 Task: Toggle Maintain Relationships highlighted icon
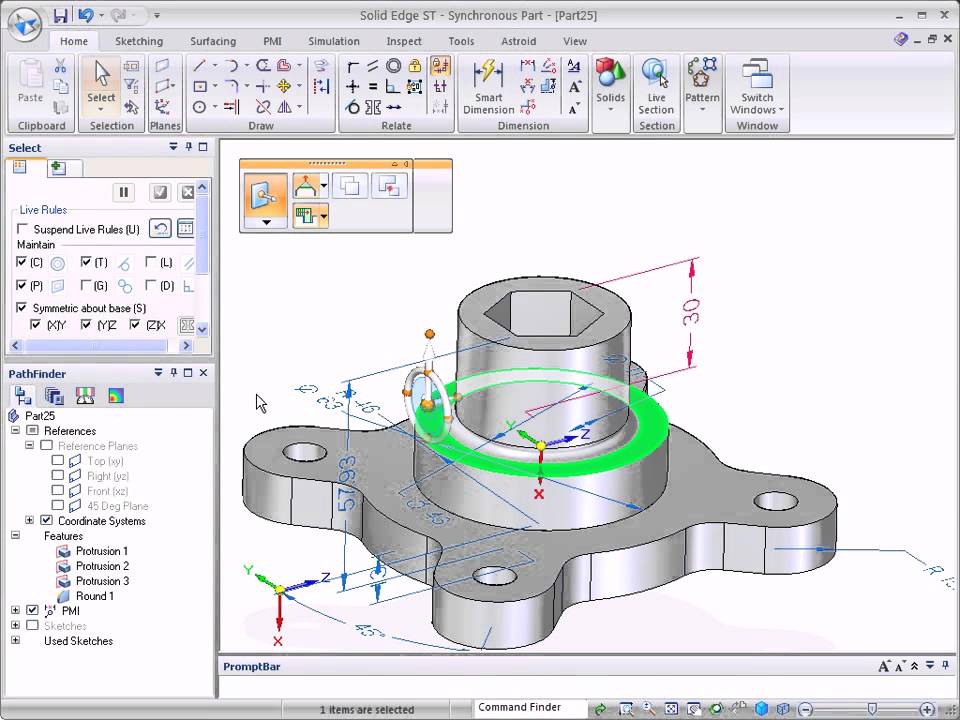click(440, 66)
